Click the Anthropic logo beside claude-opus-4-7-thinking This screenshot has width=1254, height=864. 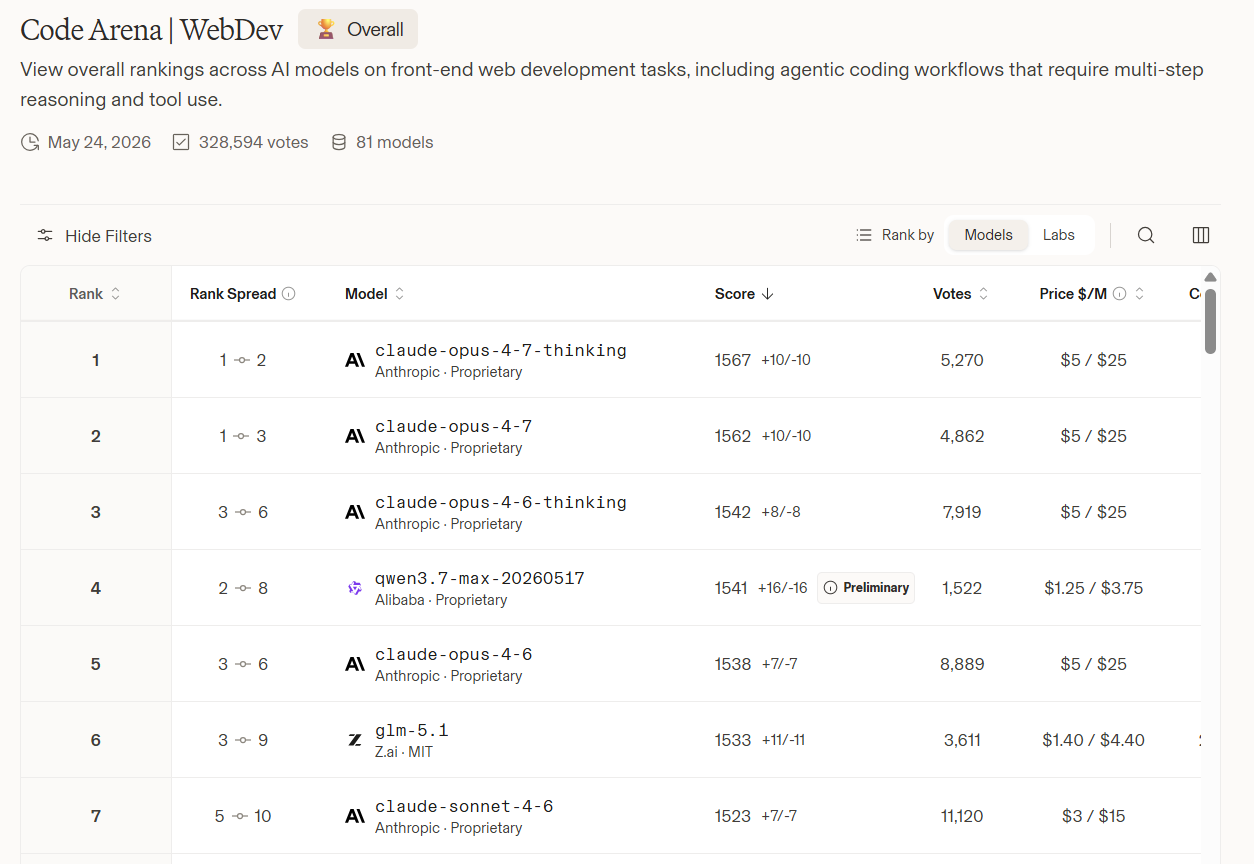click(x=355, y=360)
